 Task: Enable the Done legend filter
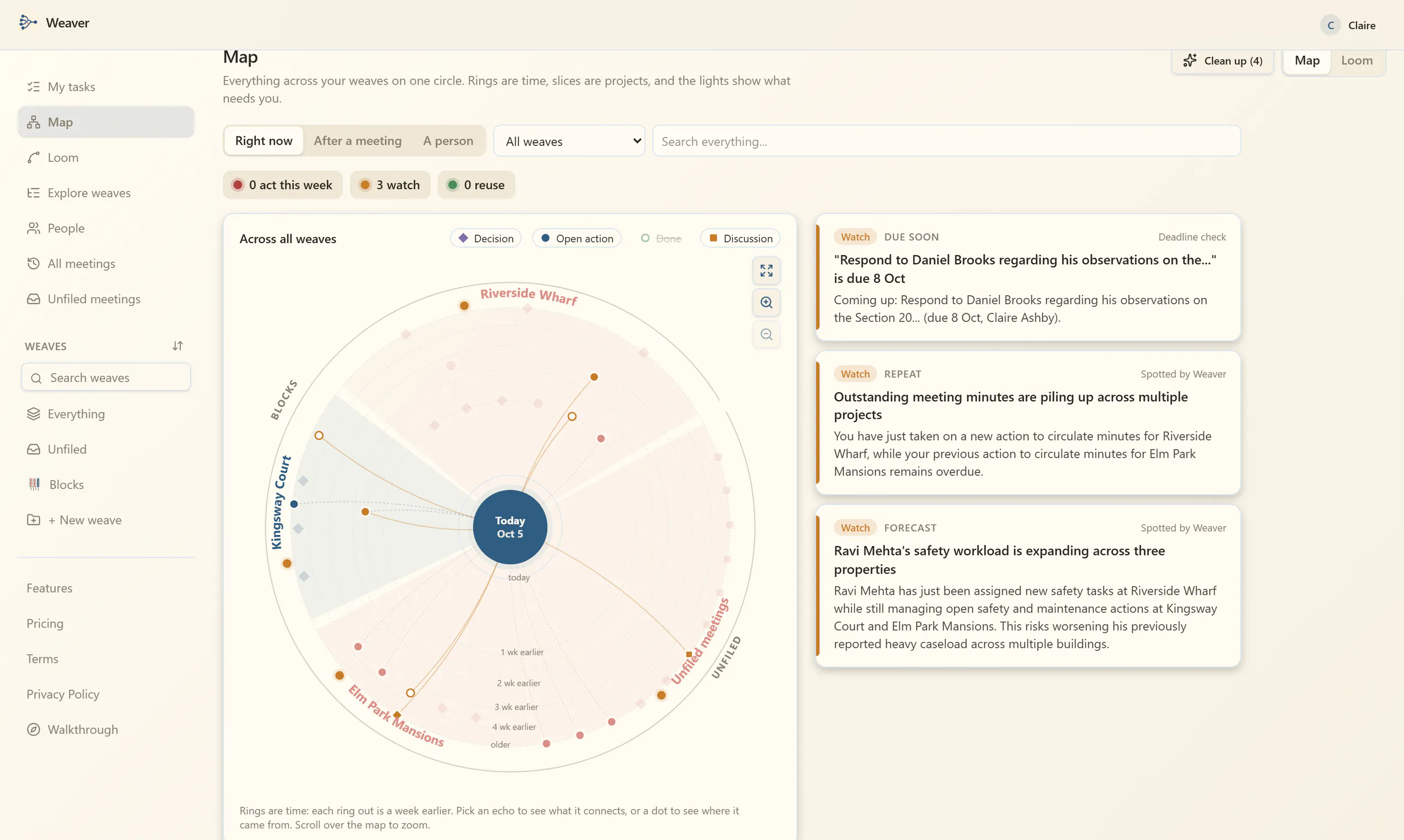[x=661, y=238]
